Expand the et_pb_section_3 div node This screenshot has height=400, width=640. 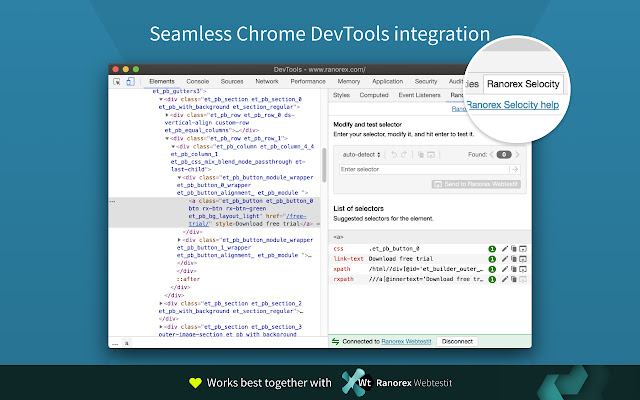point(161,327)
